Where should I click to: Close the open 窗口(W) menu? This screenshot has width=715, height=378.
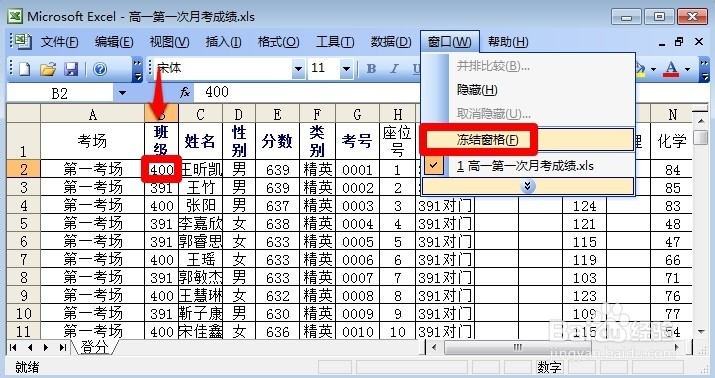(x=450, y=42)
